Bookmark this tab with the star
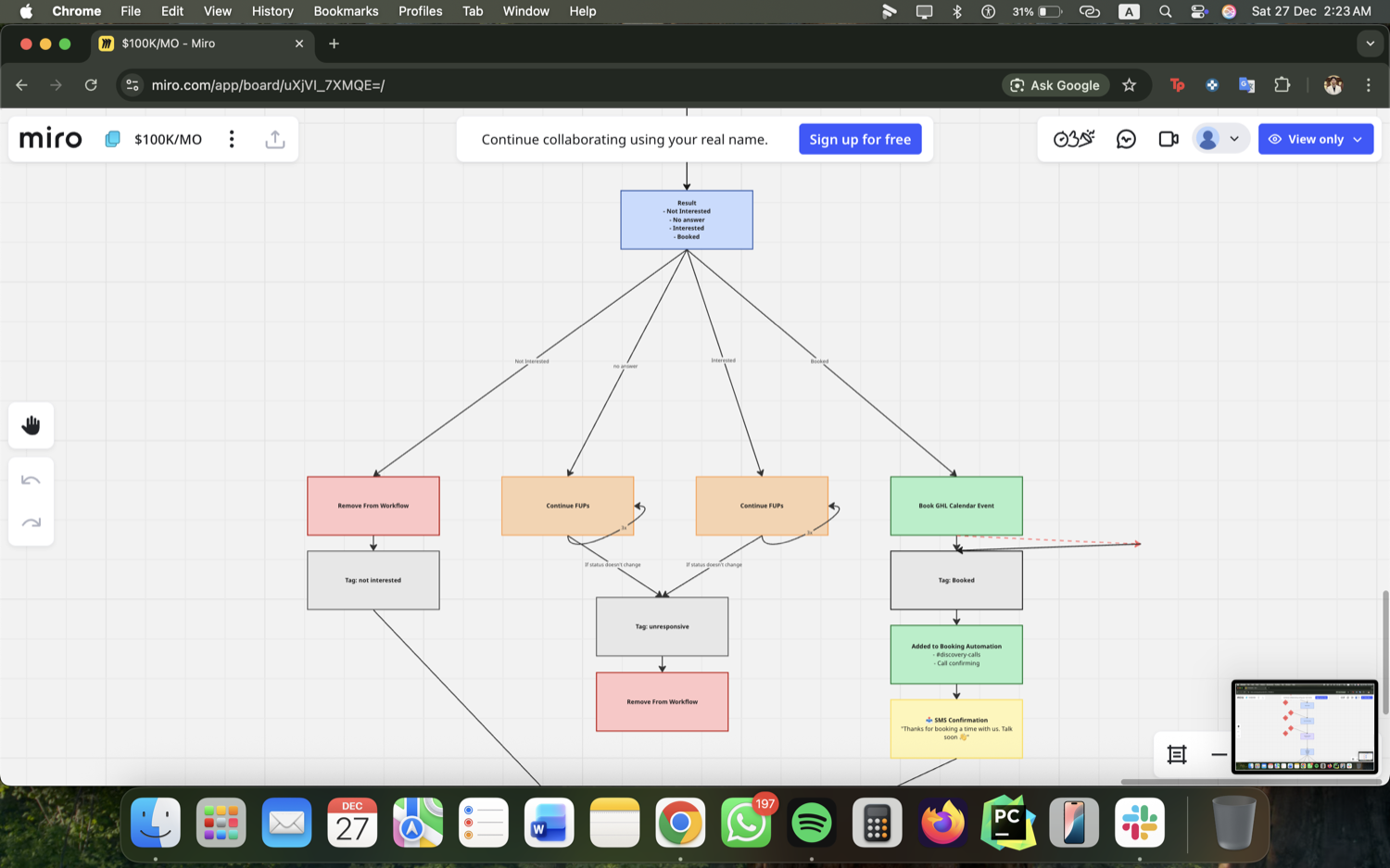This screenshot has height=868, width=1390. point(1129,85)
